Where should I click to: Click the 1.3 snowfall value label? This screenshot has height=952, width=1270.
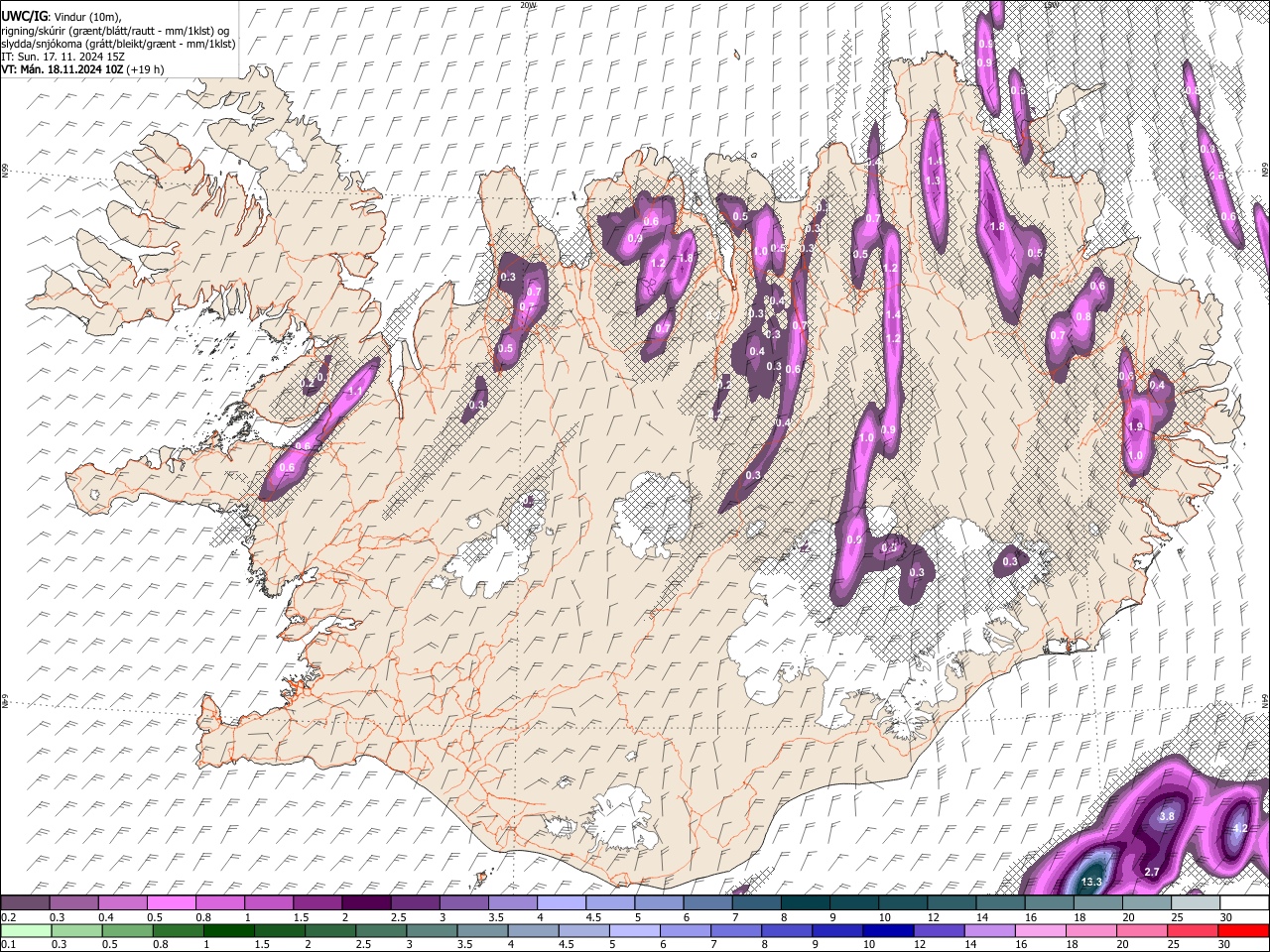(933, 180)
